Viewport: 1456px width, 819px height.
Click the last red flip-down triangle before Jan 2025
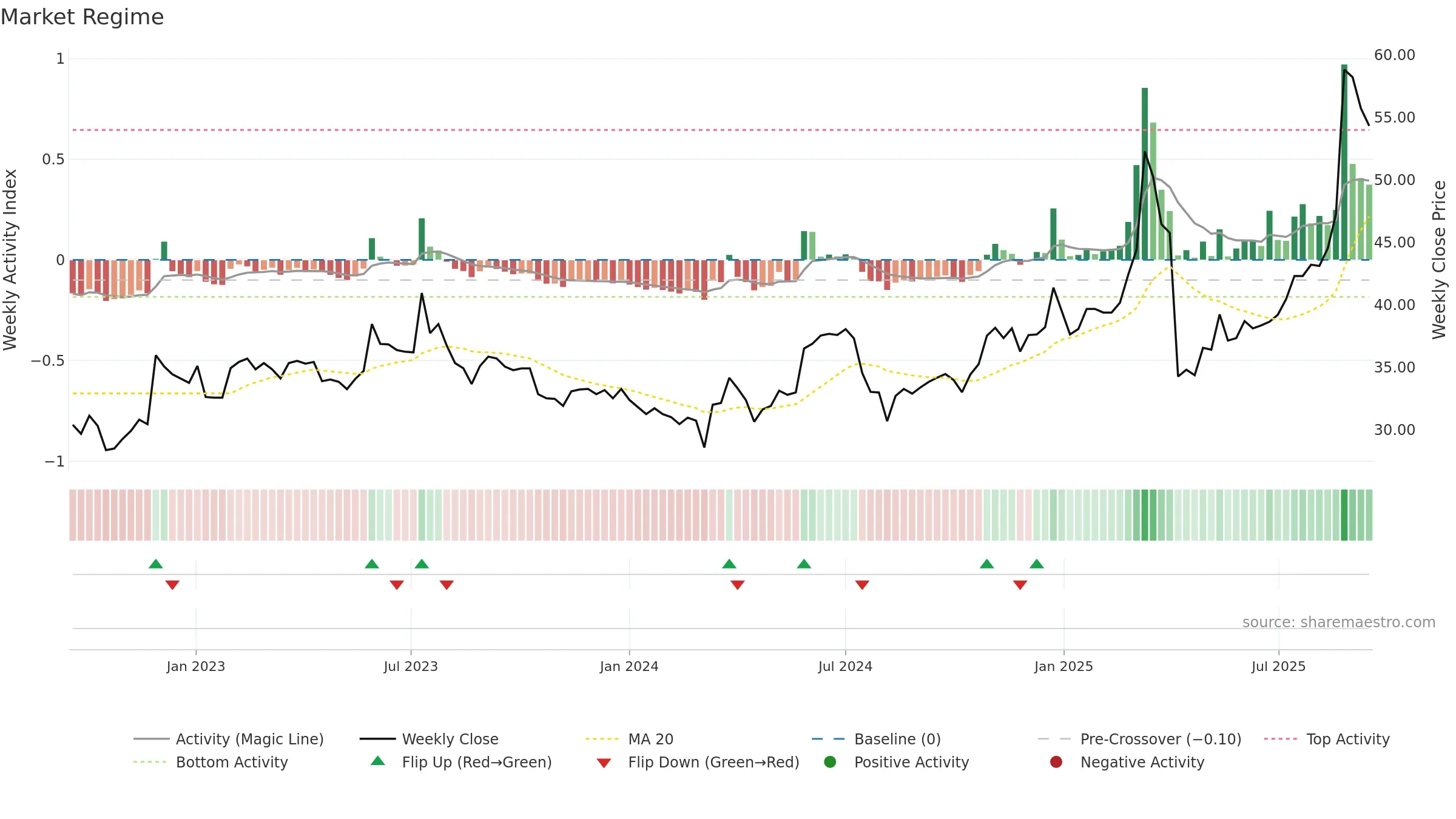coord(1020,585)
